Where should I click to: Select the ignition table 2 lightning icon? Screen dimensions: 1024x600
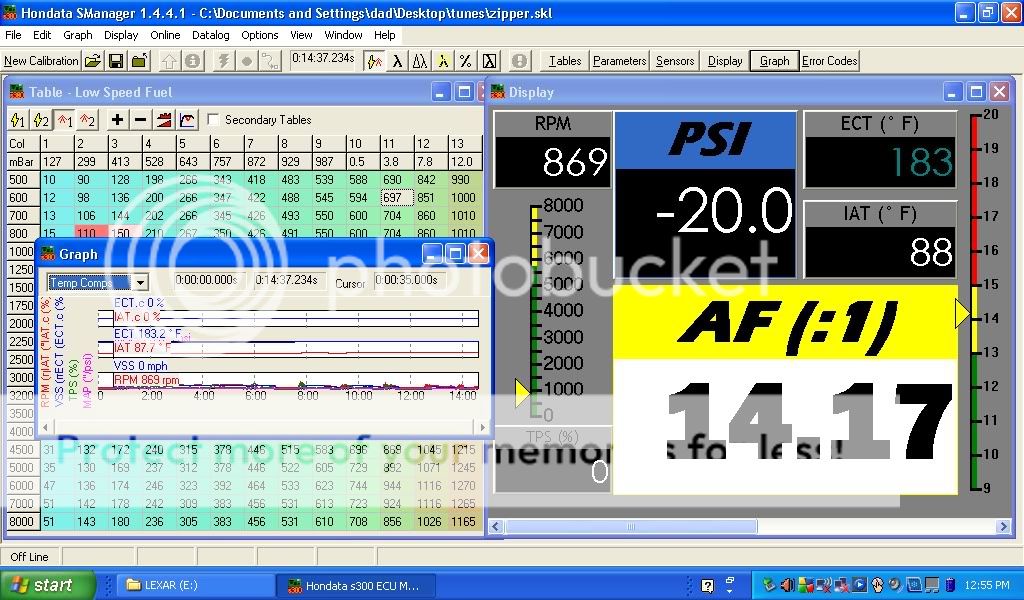(x=41, y=119)
